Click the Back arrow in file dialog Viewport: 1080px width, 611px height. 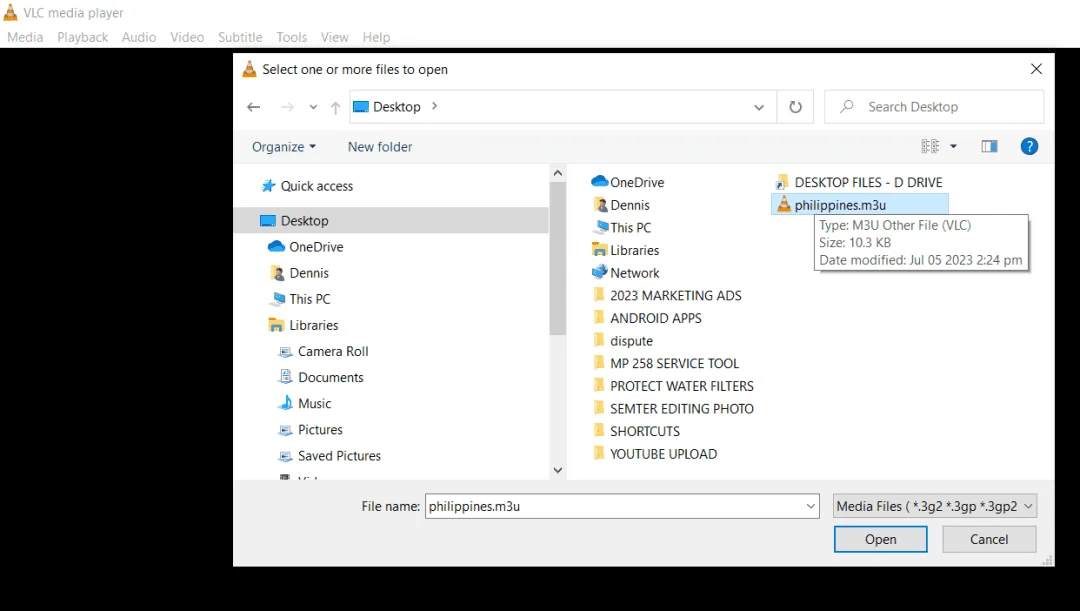(253, 107)
